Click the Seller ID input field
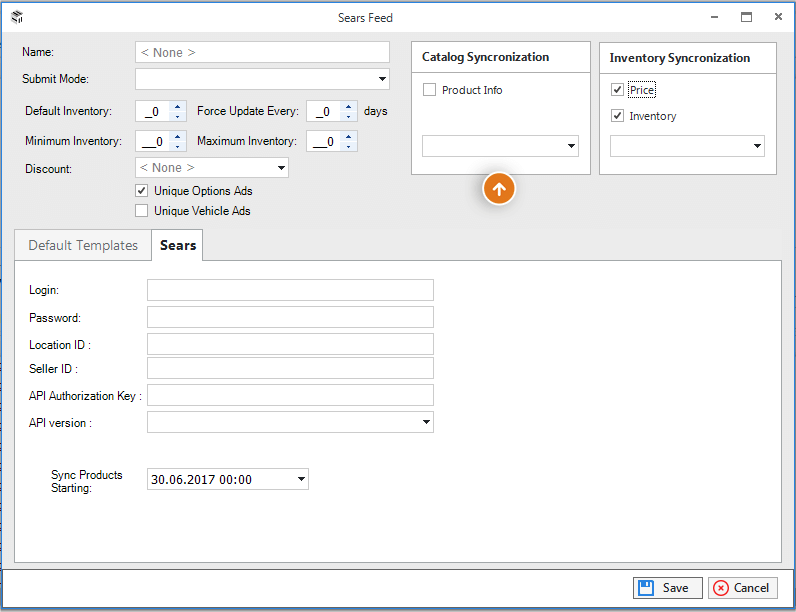The height and width of the screenshot is (612, 796). (x=290, y=368)
